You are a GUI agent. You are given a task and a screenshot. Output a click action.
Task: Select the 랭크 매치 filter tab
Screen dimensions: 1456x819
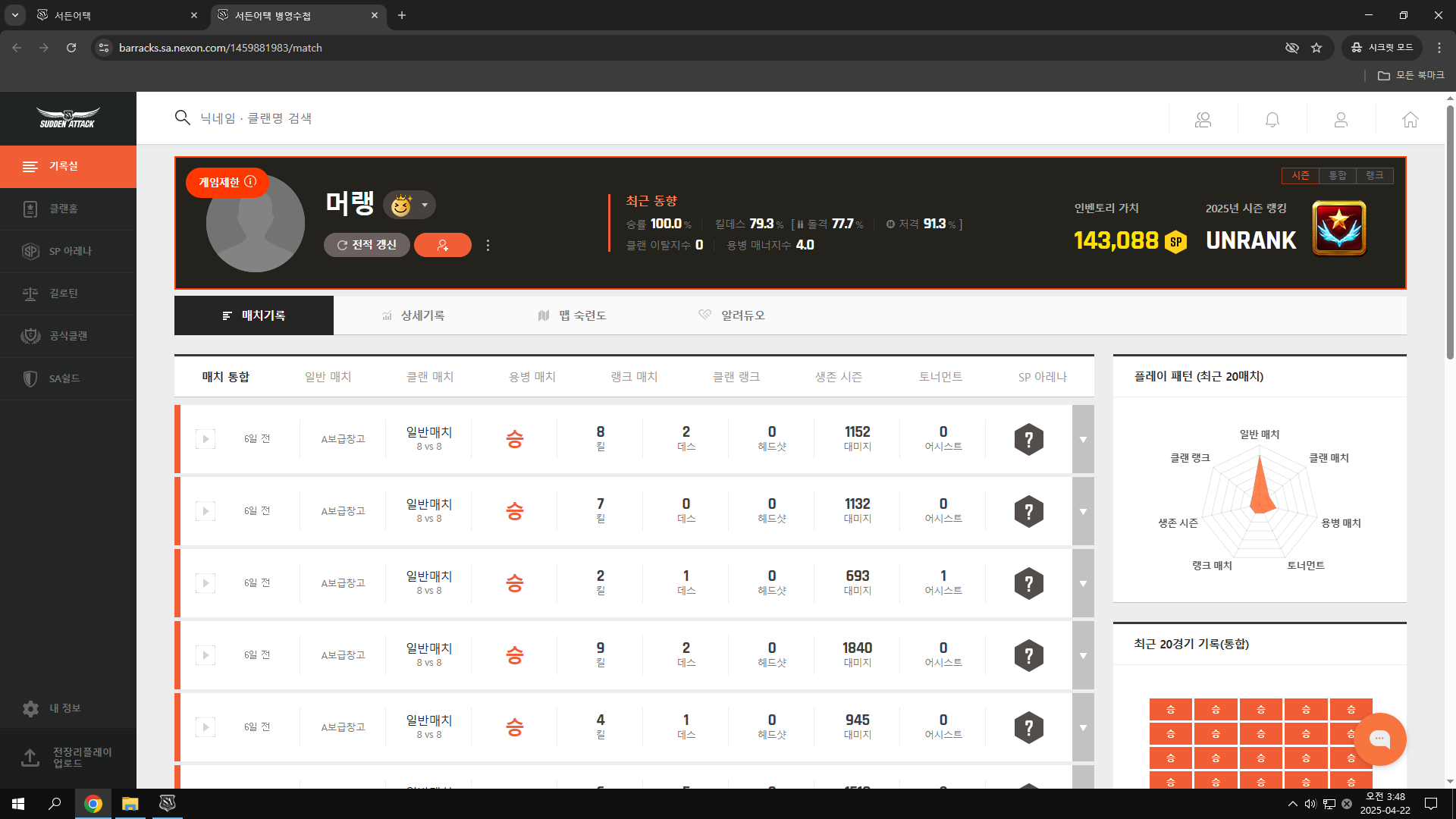(634, 377)
